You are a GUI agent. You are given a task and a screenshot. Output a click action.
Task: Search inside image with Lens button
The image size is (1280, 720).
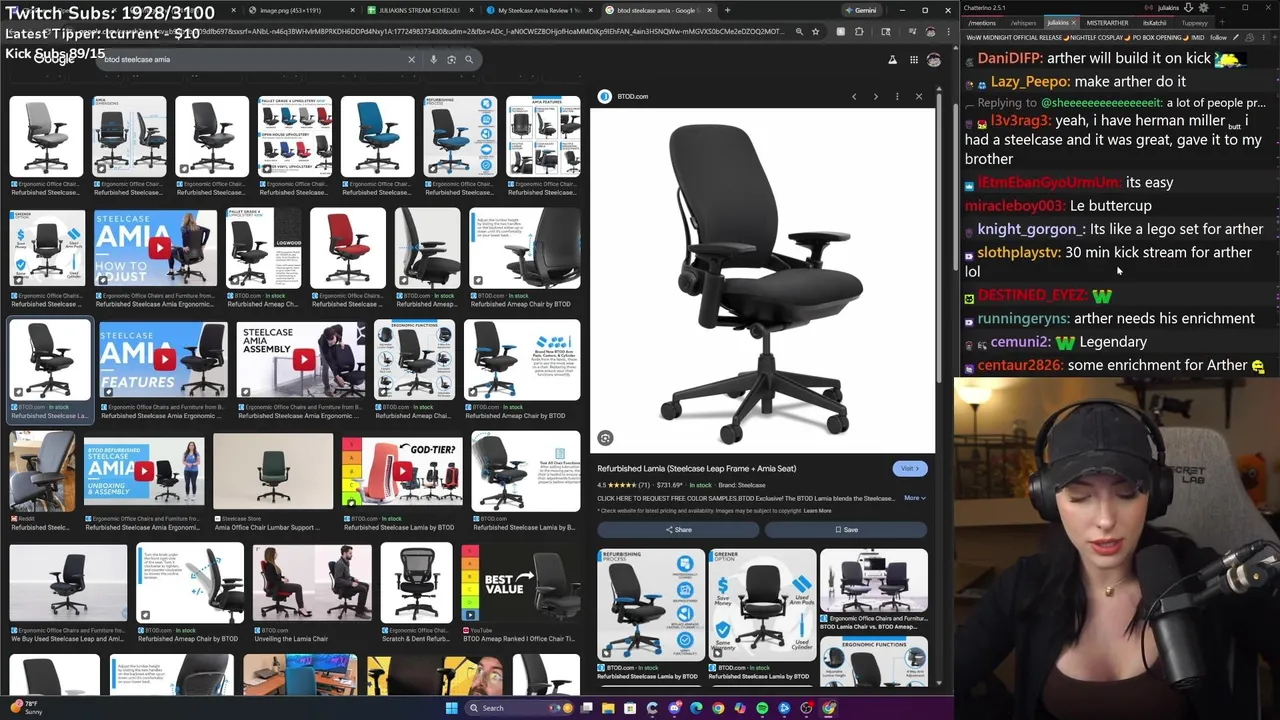pos(605,438)
